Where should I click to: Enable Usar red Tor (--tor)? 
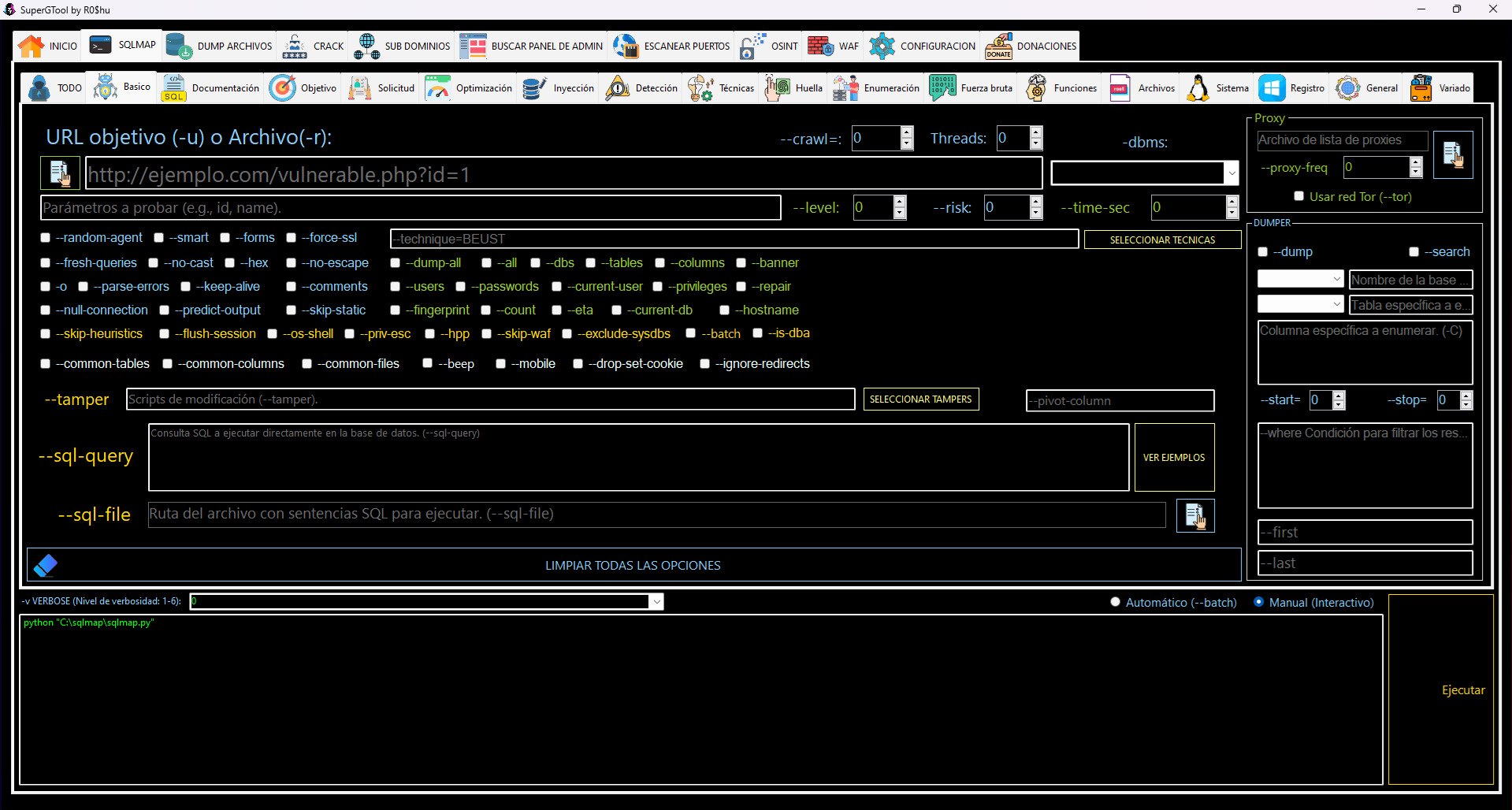[x=1298, y=196]
